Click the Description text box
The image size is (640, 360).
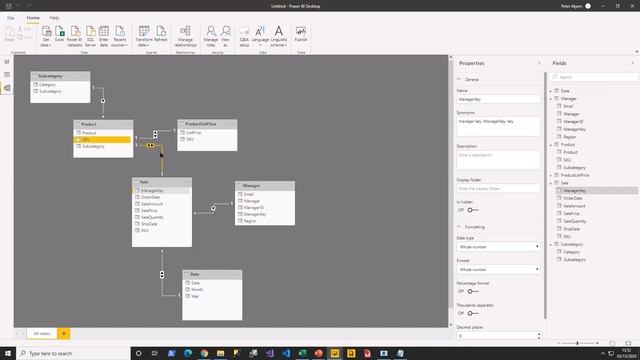click(498, 160)
